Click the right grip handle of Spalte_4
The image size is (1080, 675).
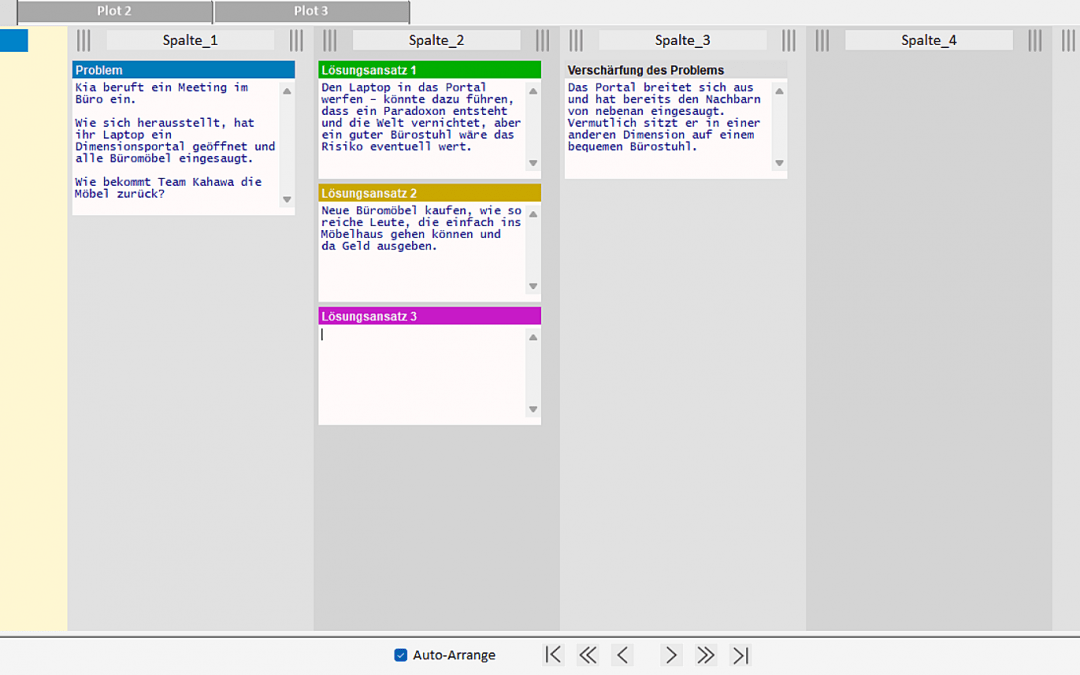point(1035,40)
